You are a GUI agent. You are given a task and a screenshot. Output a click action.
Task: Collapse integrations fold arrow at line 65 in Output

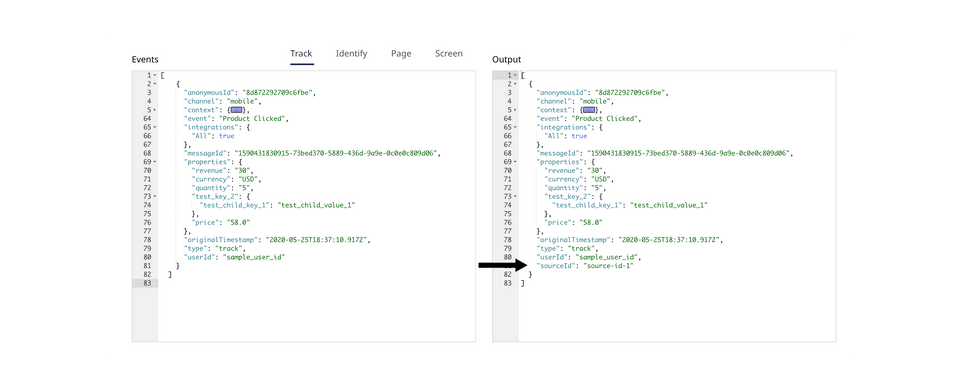516,127
